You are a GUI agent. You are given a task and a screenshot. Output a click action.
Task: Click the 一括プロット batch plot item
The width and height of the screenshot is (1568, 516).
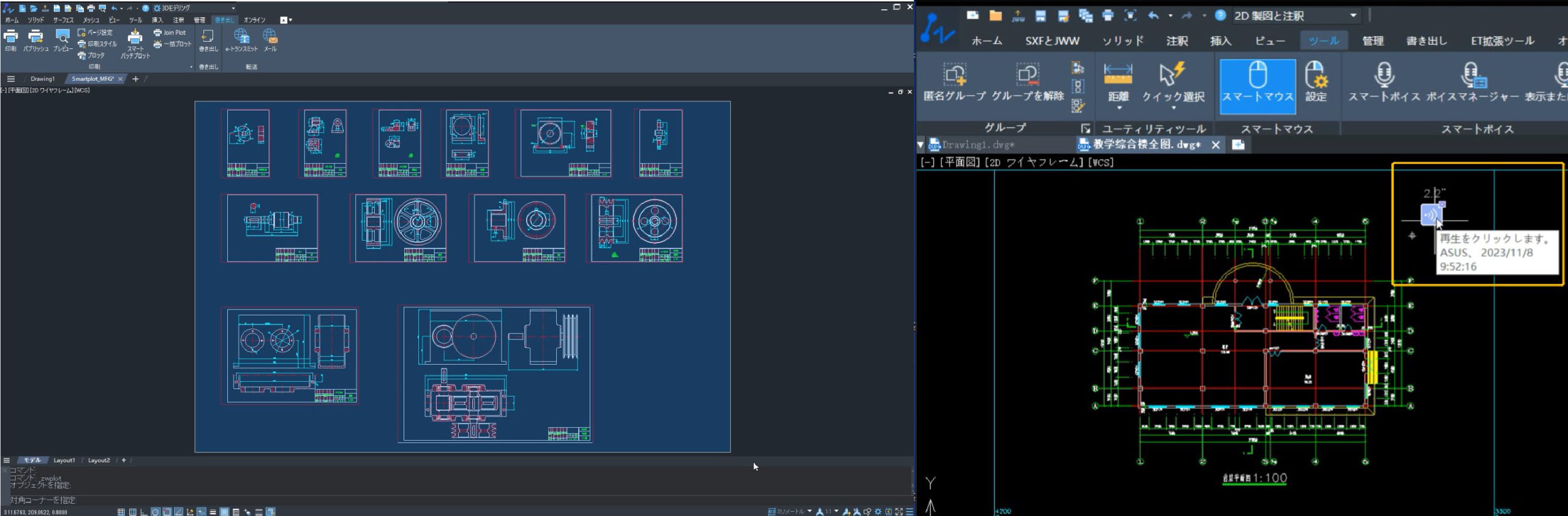pos(173,44)
